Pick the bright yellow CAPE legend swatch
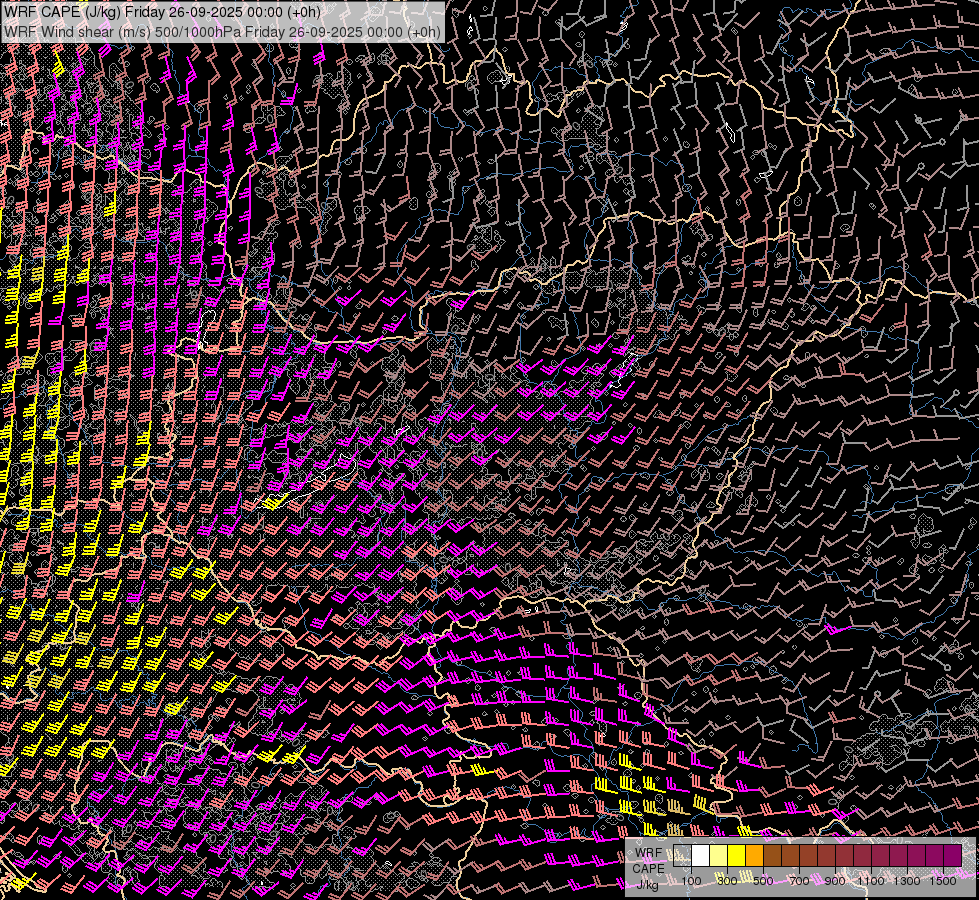 [x=736, y=855]
